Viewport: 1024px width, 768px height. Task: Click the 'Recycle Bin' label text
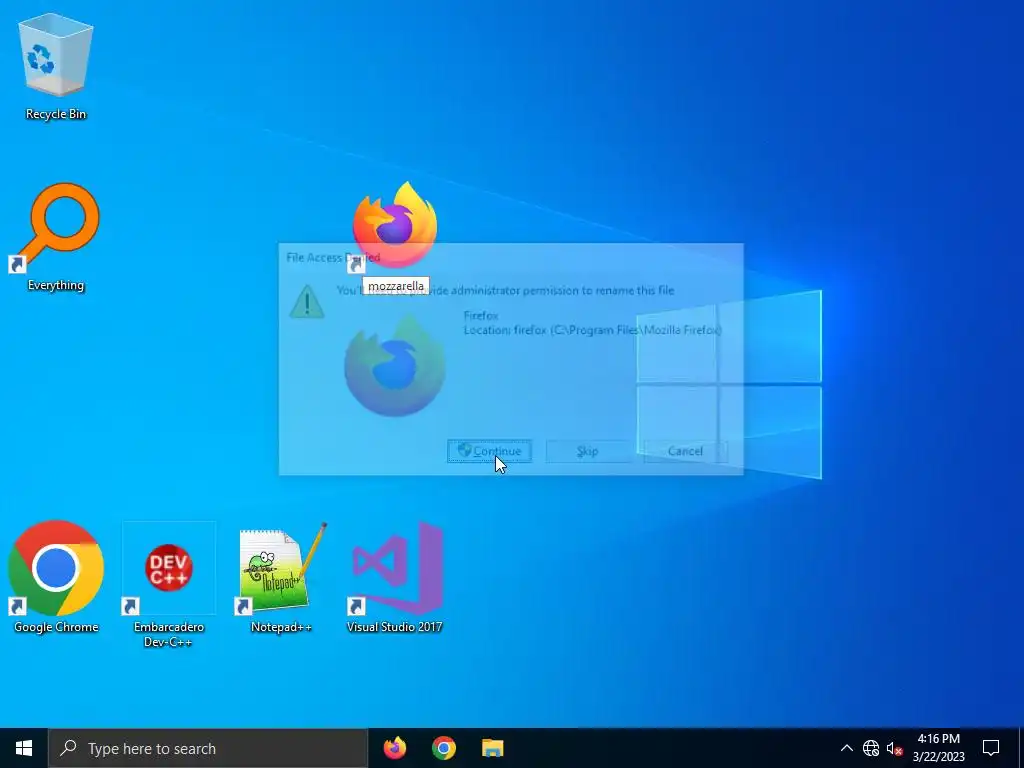click(x=56, y=114)
